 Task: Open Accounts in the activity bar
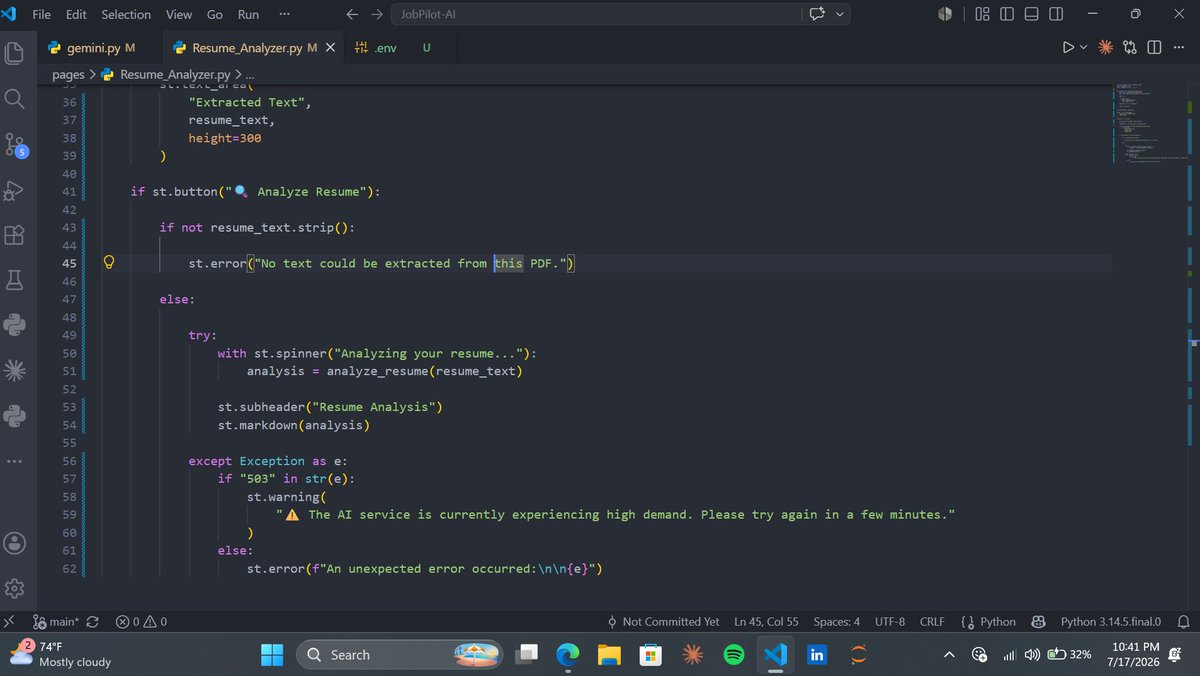[x=14, y=542]
